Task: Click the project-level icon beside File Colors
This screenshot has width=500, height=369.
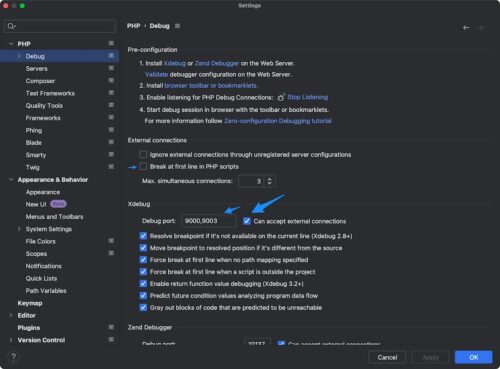Action: (x=111, y=241)
